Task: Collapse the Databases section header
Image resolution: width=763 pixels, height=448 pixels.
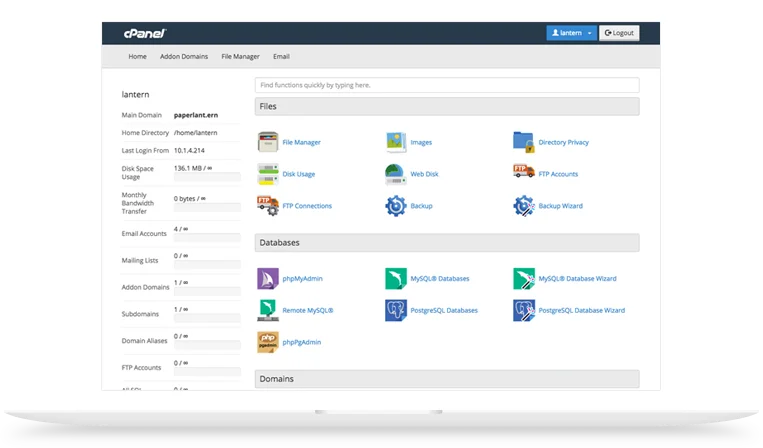Action: 447,243
